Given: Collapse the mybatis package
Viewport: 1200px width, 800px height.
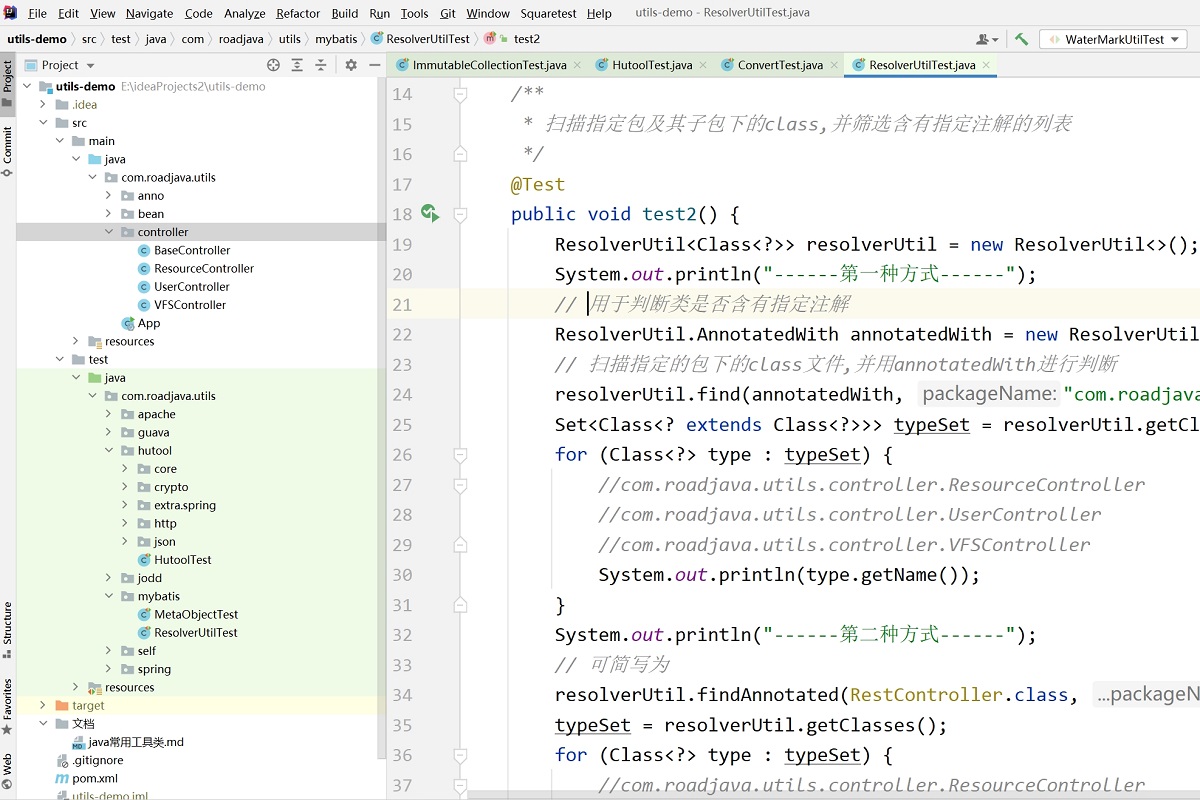Looking at the screenshot, I should coord(108,596).
